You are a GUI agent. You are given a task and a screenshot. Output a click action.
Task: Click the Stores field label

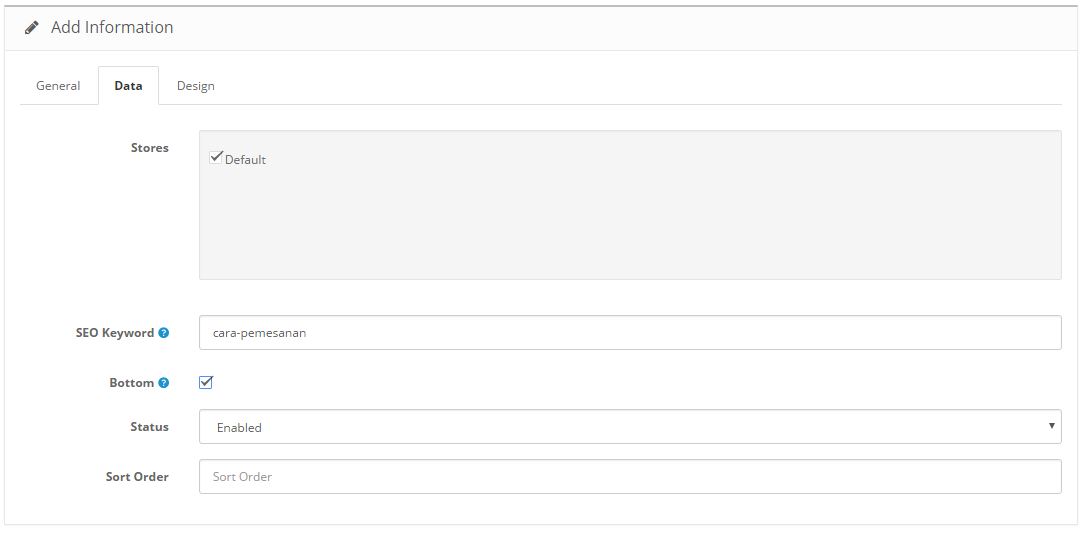click(x=150, y=148)
